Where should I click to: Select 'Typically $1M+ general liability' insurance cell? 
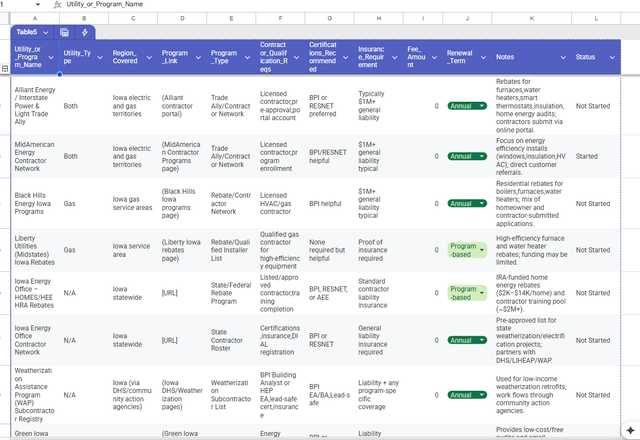tap(379, 106)
